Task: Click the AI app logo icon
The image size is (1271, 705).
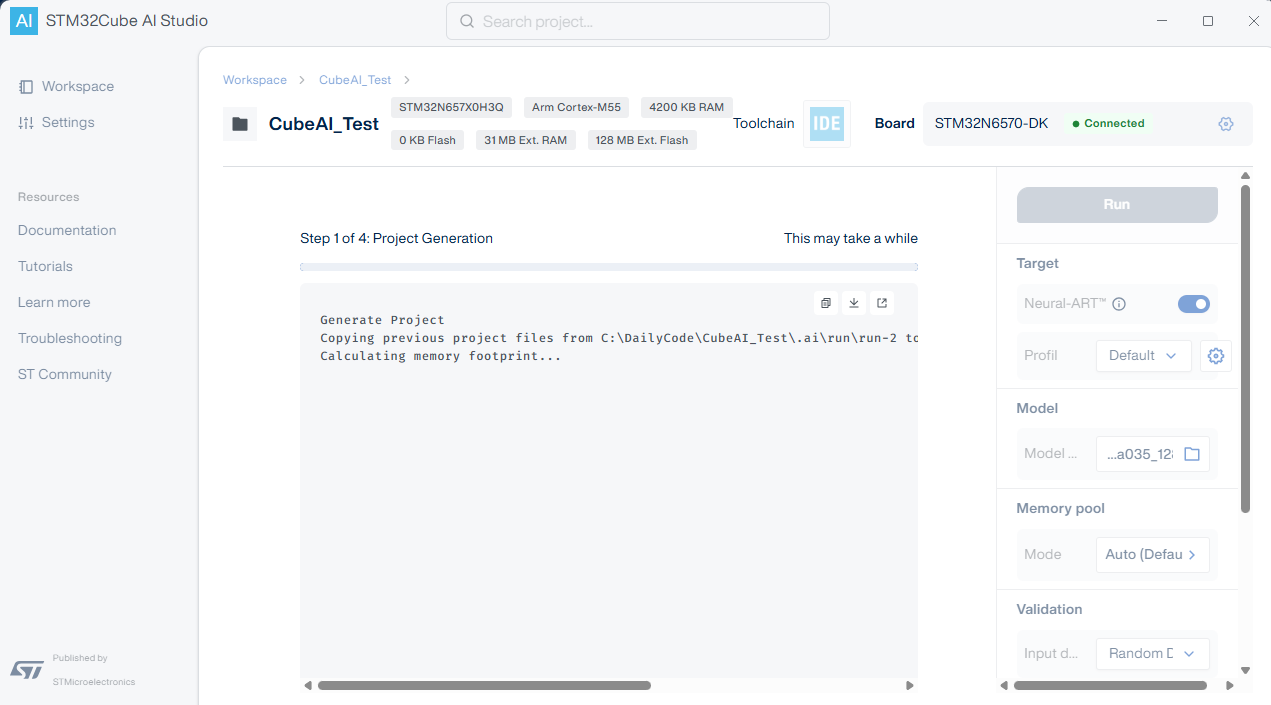Action: click(x=24, y=21)
